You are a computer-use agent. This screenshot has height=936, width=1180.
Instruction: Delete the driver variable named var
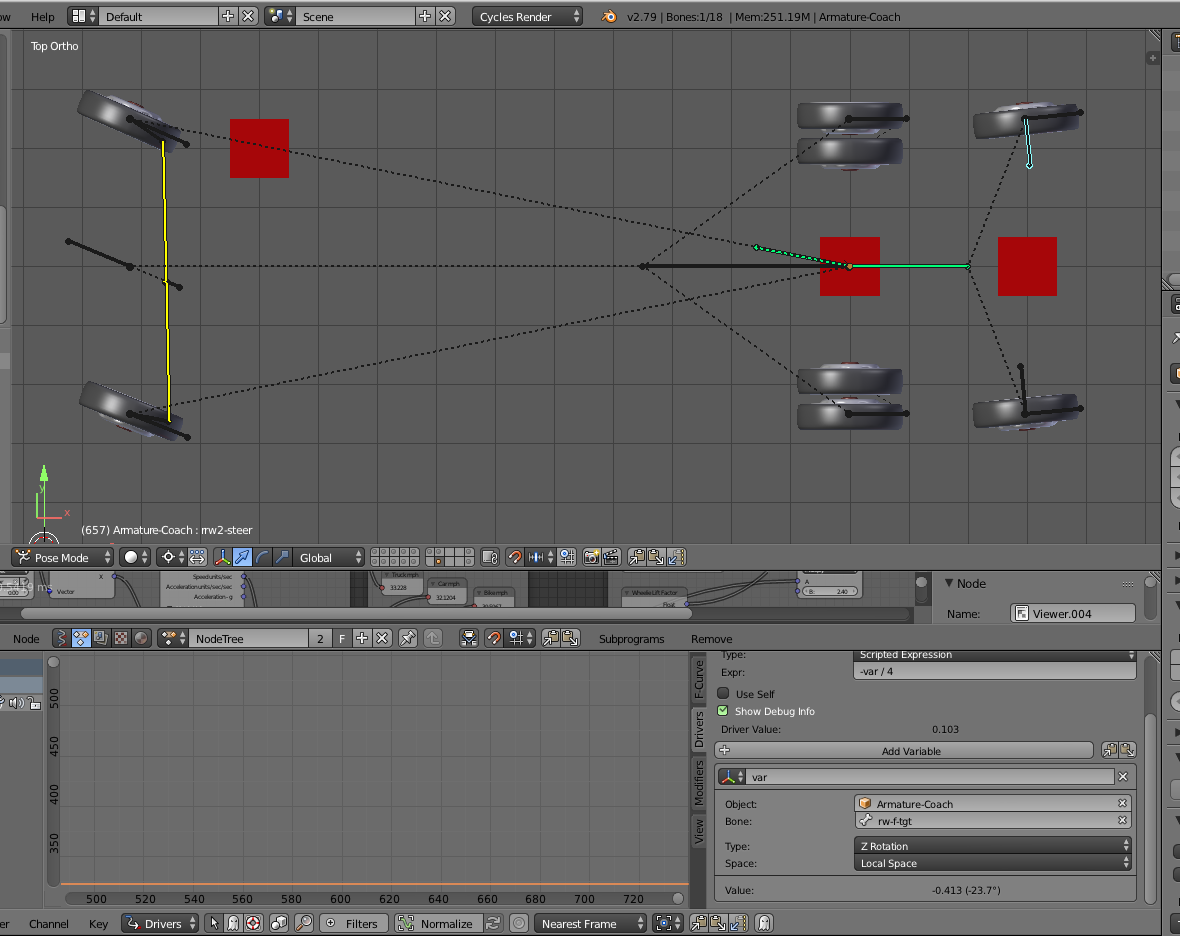click(x=1123, y=777)
